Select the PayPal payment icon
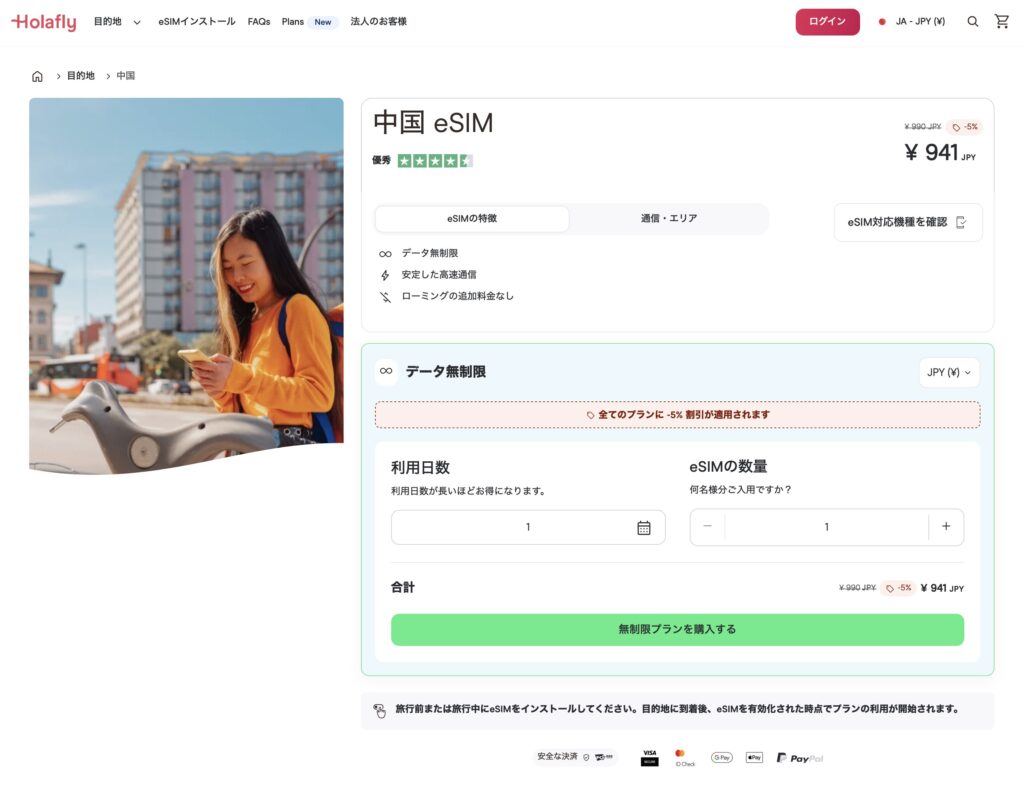 pos(798,757)
